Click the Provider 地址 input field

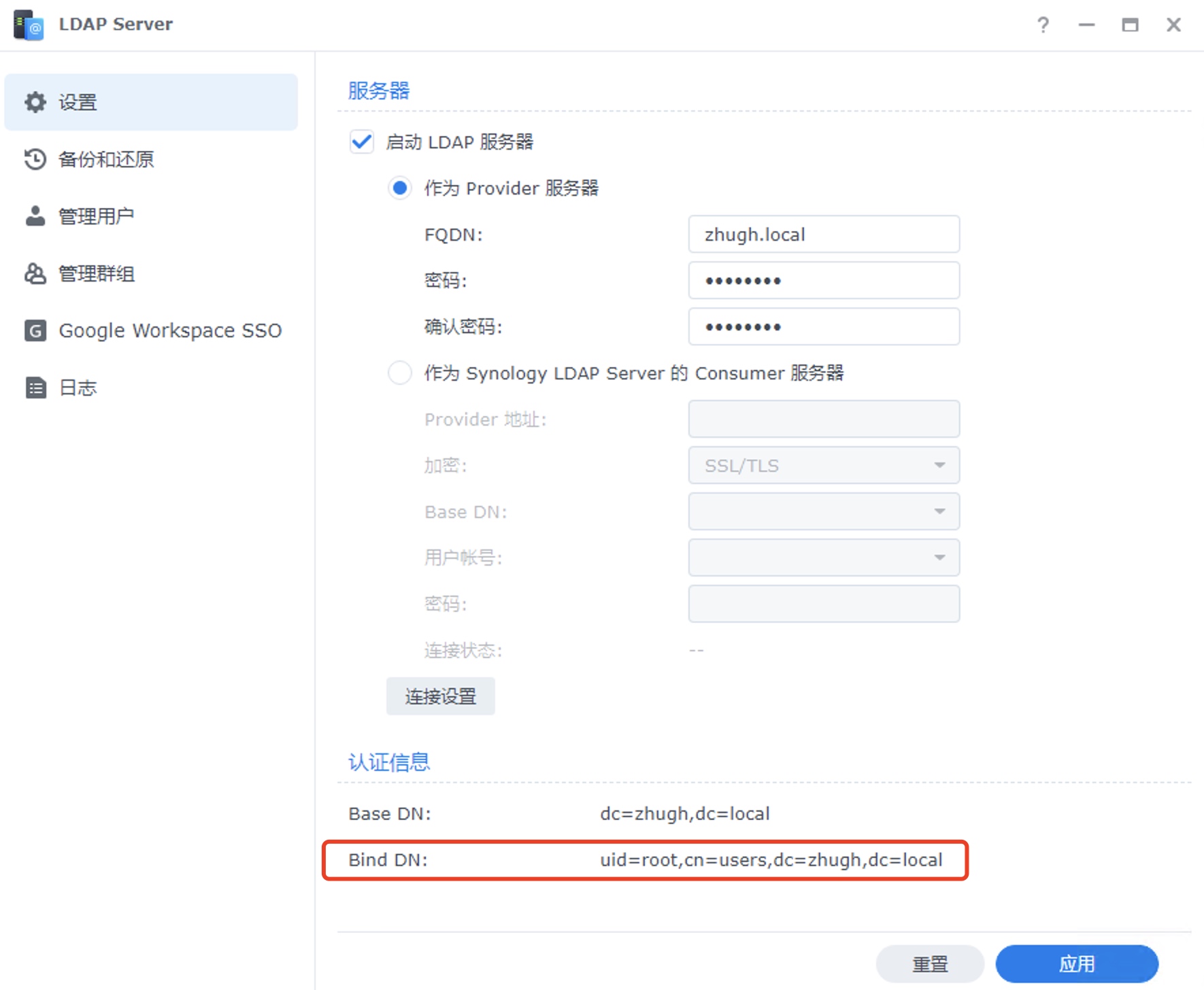[824, 420]
